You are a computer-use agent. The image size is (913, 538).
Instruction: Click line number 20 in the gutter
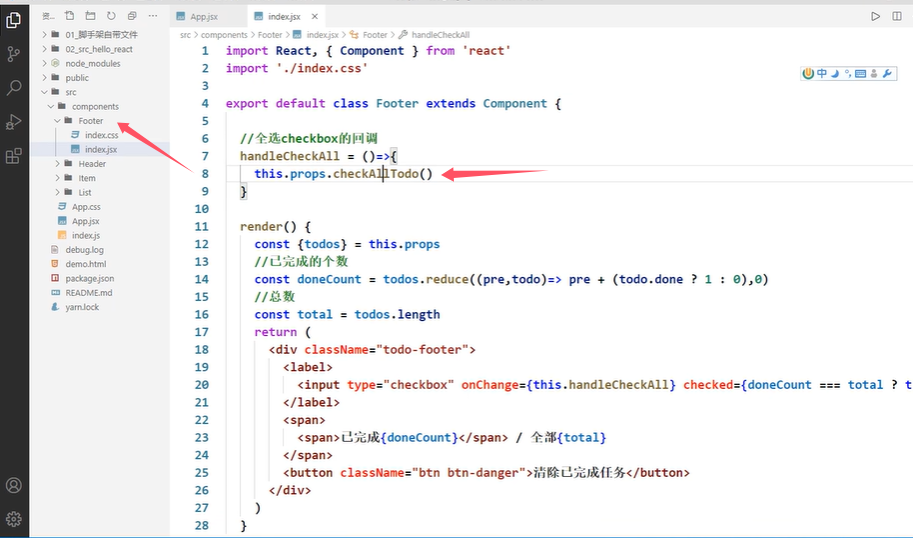point(201,385)
